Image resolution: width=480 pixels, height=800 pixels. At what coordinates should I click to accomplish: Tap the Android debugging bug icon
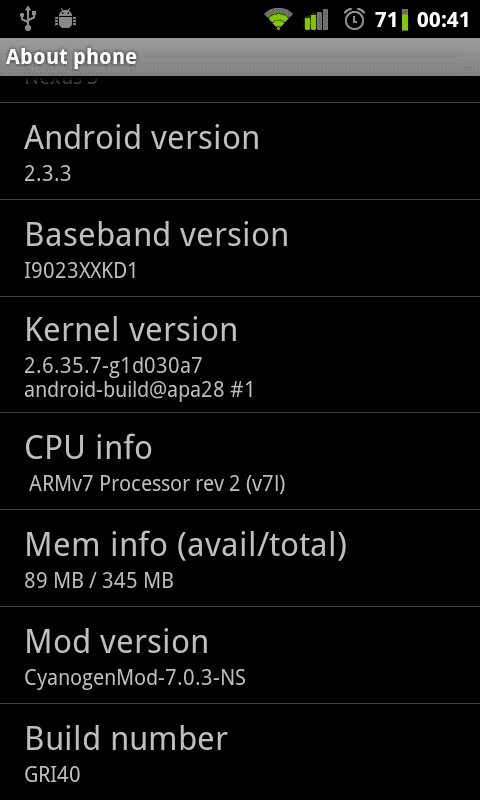[65, 19]
